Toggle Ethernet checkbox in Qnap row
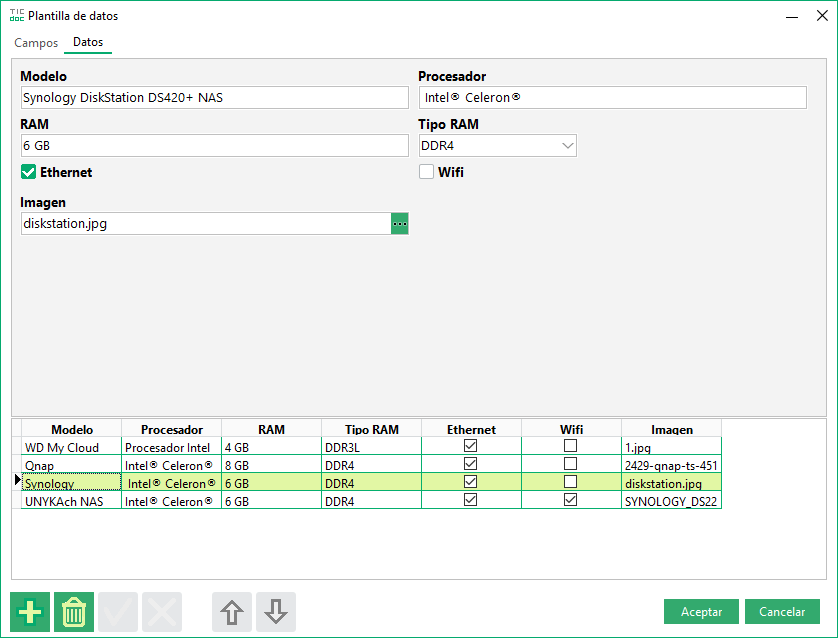The height and width of the screenshot is (639, 838). click(470, 464)
